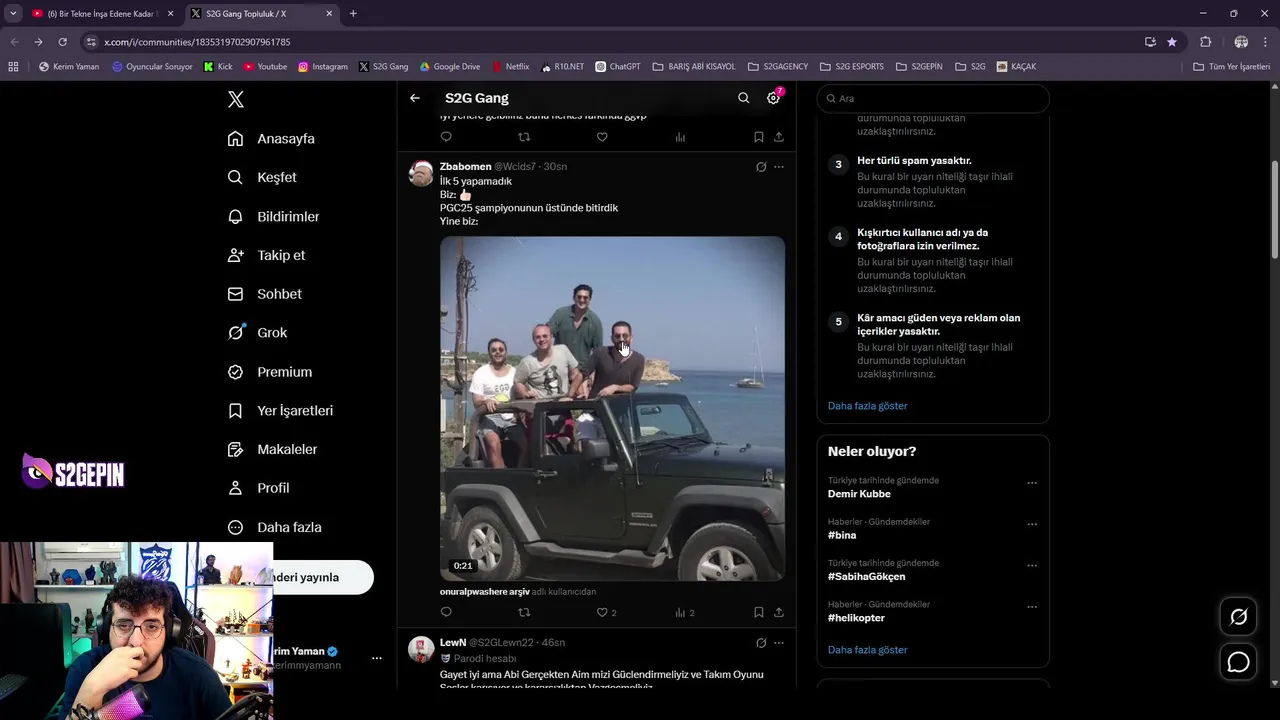Open community settings gear with notification badge
Image resolution: width=1280 pixels, height=720 pixels.
point(773,98)
